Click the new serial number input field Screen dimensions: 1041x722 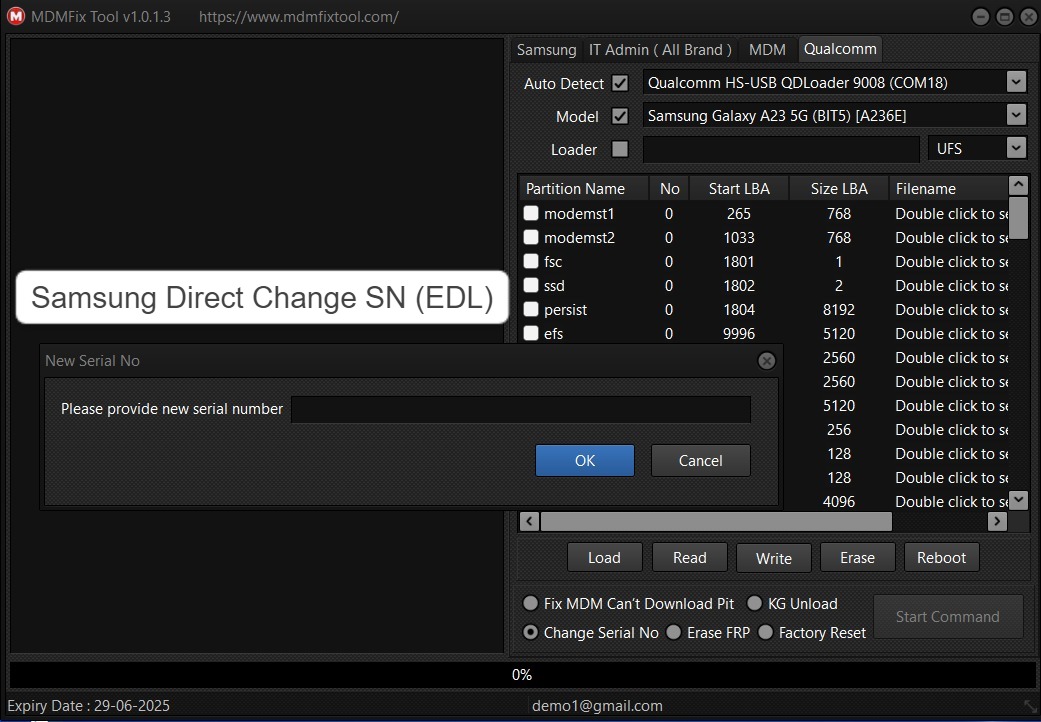(x=520, y=409)
